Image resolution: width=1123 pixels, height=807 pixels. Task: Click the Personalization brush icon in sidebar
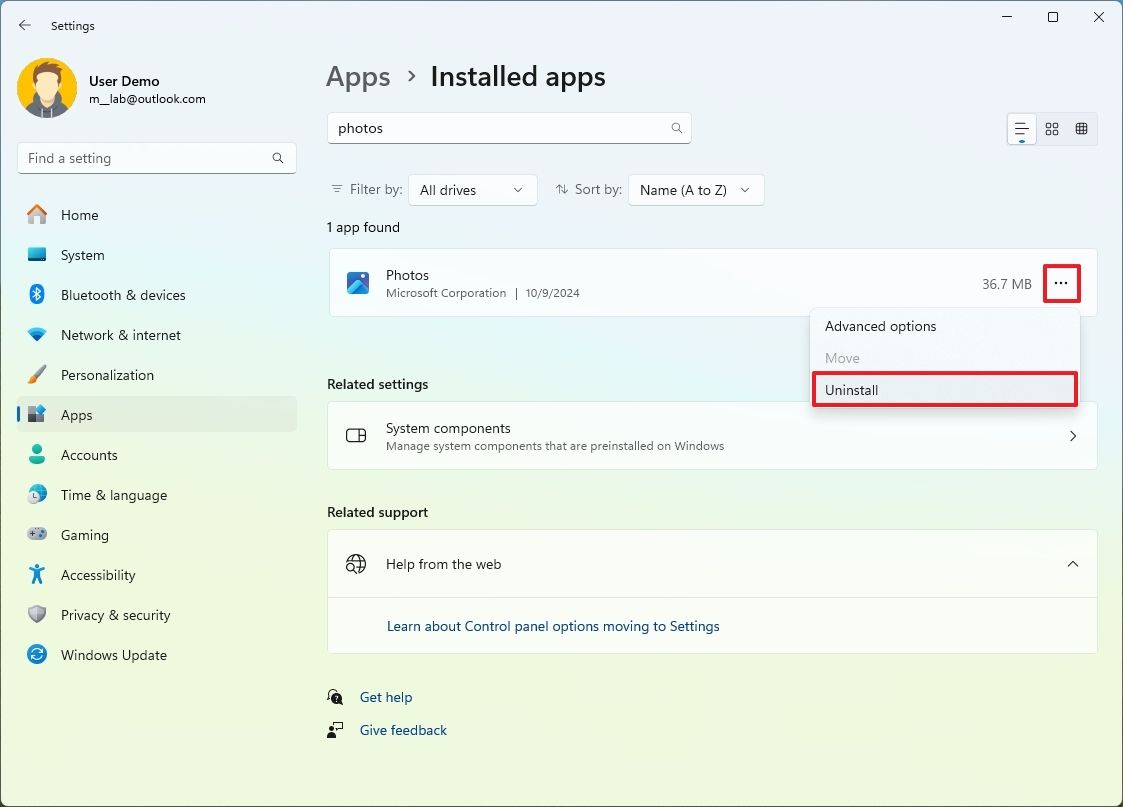click(x=36, y=375)
